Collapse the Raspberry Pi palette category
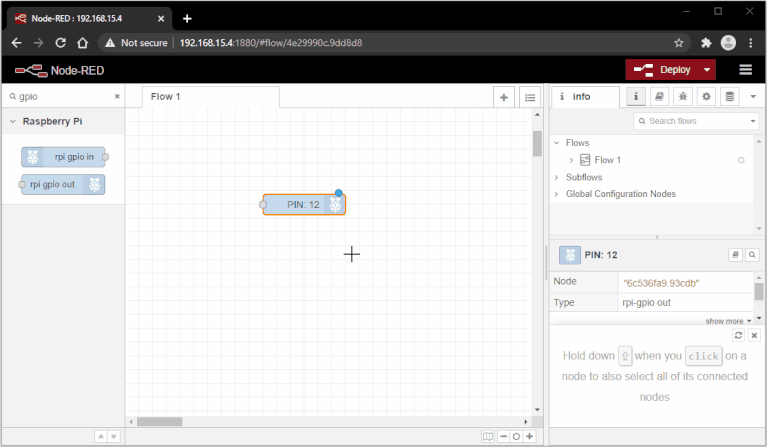Image resolution: width=767 pixels, height=447 pixels. pos(13,121)
